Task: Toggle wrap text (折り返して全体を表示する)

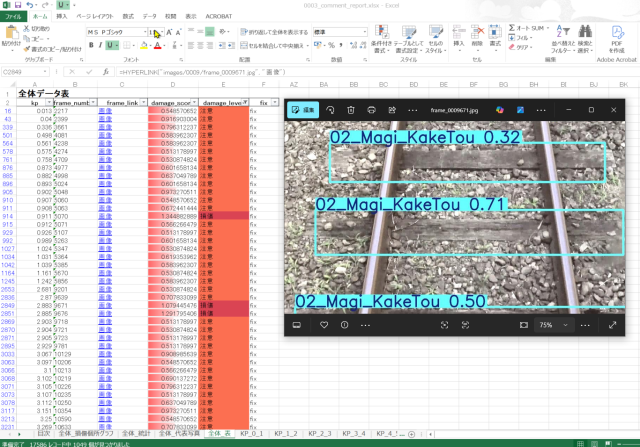Action: (x=274, y=32)
